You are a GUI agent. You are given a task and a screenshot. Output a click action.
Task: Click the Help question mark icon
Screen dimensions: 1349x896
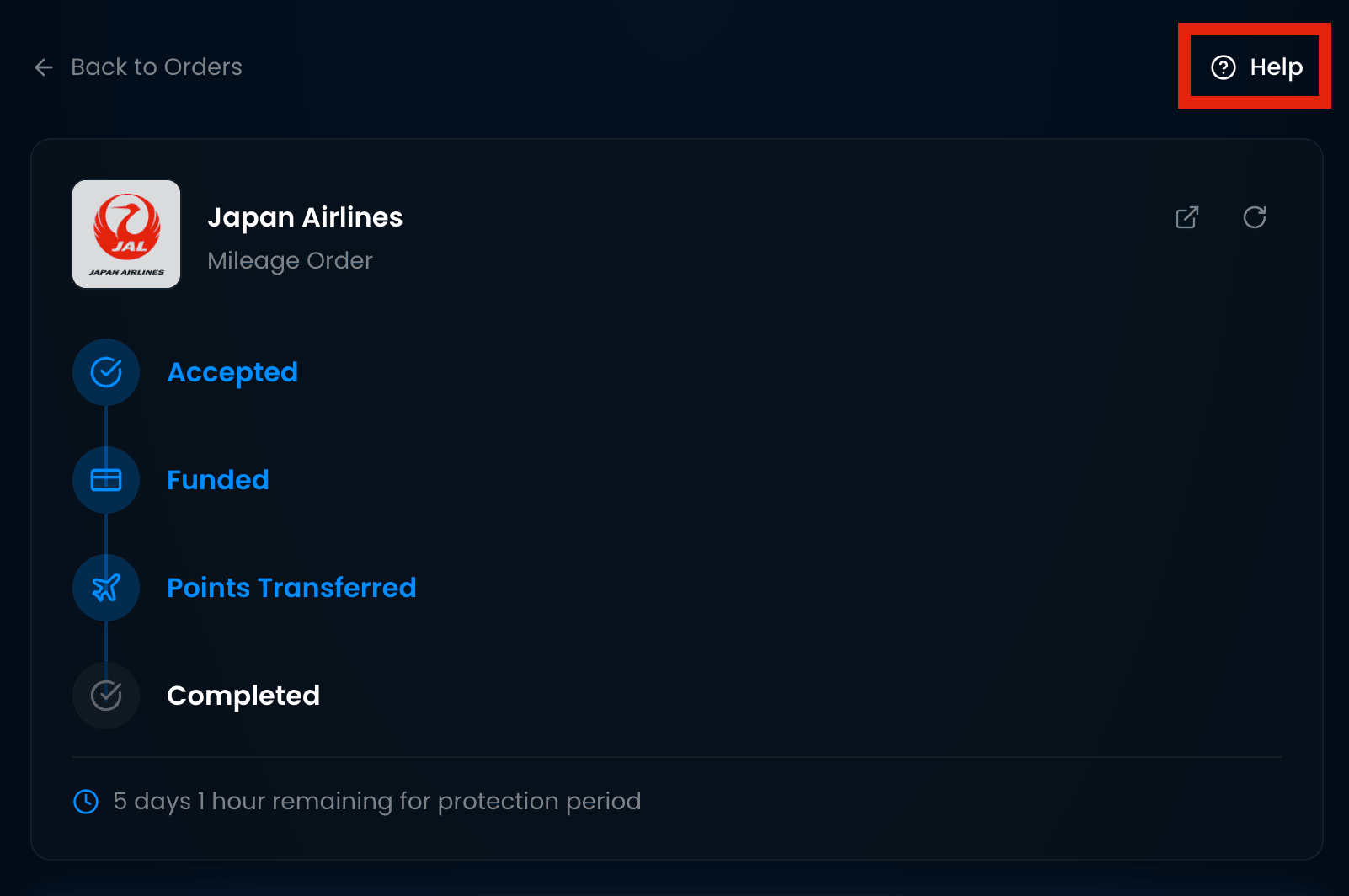tap(1224, 67)
